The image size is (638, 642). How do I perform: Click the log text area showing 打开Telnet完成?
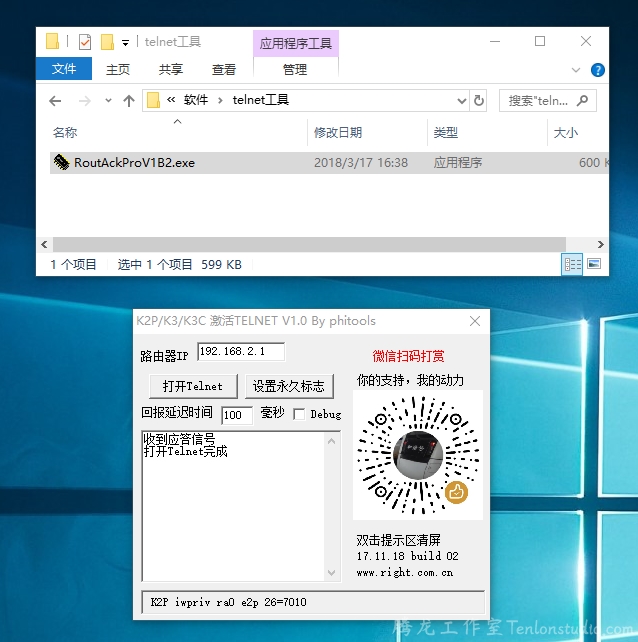pyautogui.click(x=233, y=506)
